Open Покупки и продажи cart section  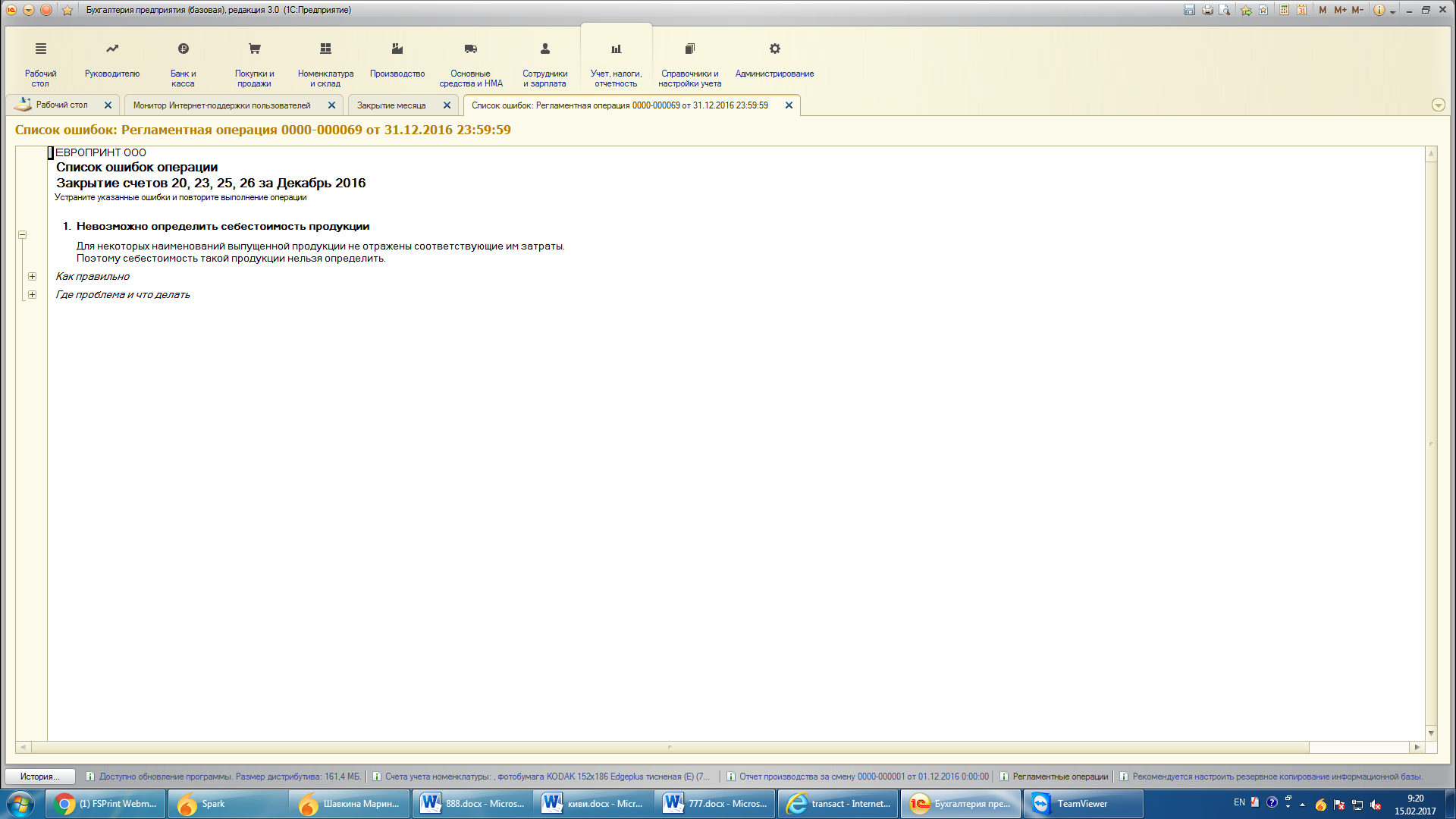click(x=254, y=59)
